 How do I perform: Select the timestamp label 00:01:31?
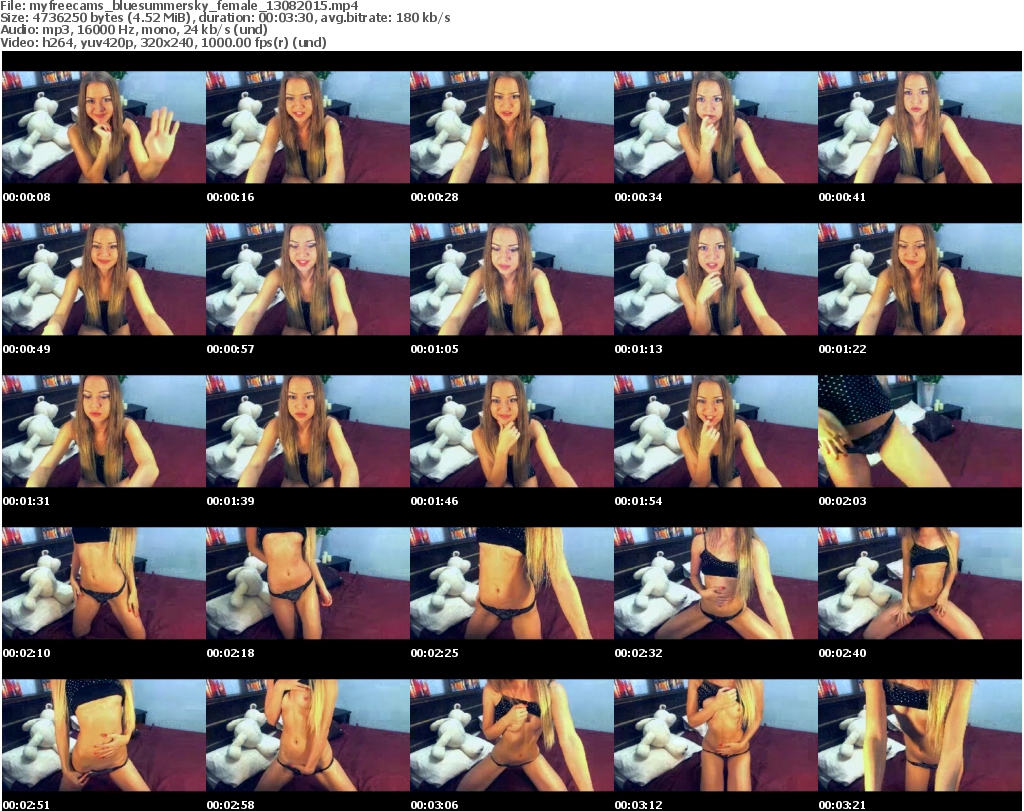[27, 501]
